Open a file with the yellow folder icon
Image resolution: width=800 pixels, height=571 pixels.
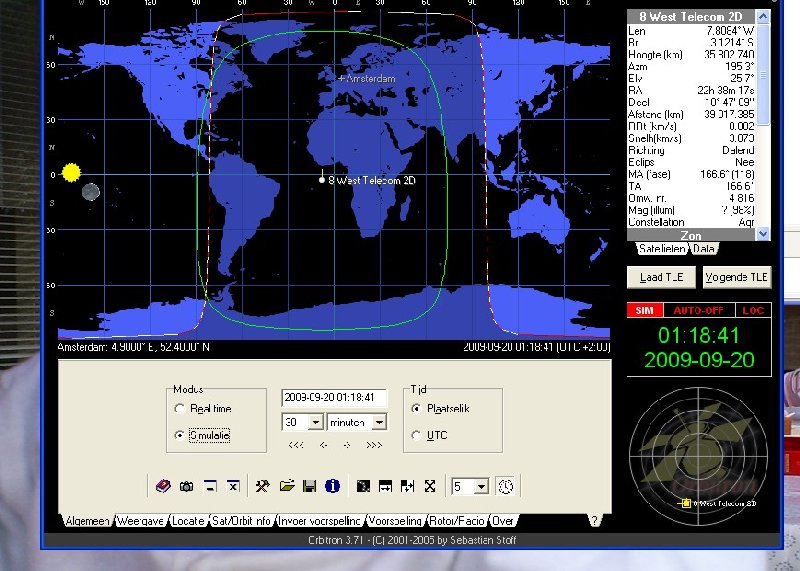287,486
